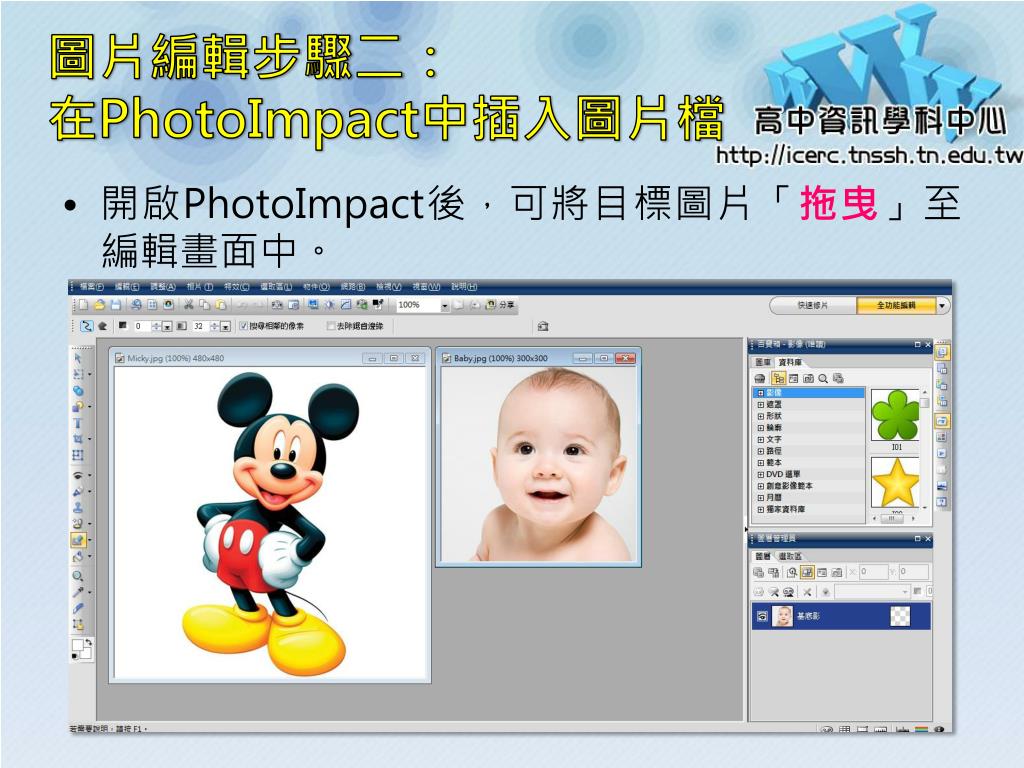The image size is (1024, 768).
Task: Click the object eraser mode icon in attribute bar
Action: pyautogui.click(x=103, y=326)
